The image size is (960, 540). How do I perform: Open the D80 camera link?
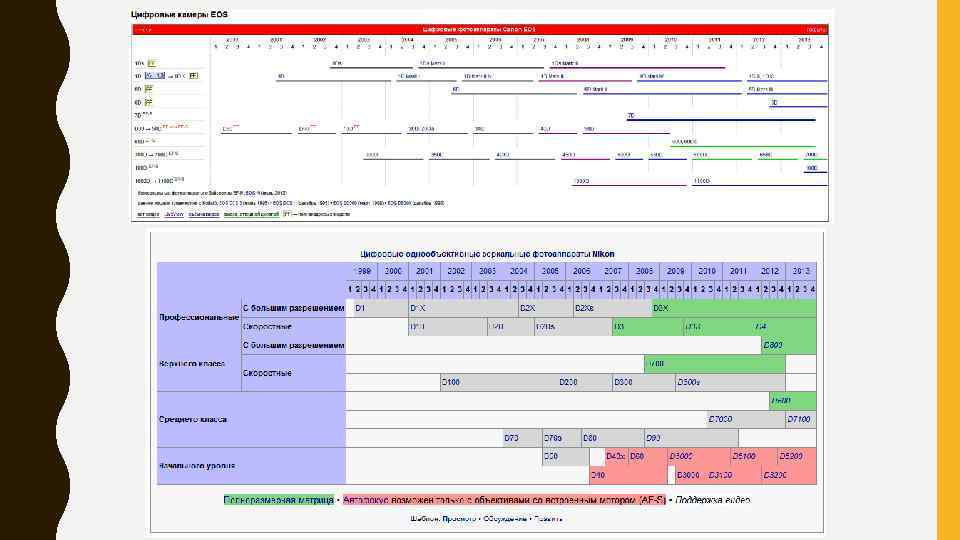click(x=590, y=438)
